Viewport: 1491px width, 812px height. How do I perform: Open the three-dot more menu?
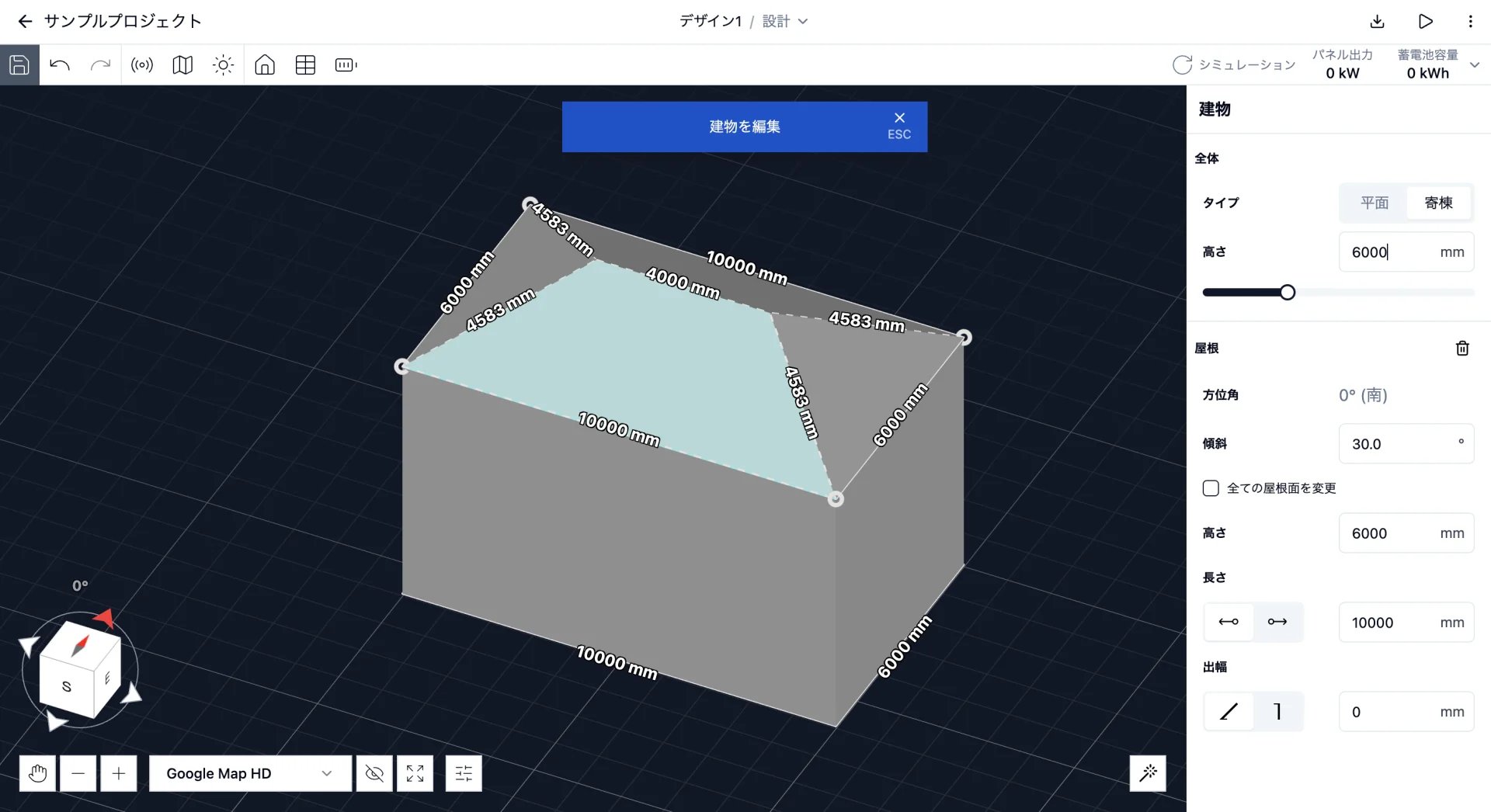pyautogui.click(x=1470, y=22)
